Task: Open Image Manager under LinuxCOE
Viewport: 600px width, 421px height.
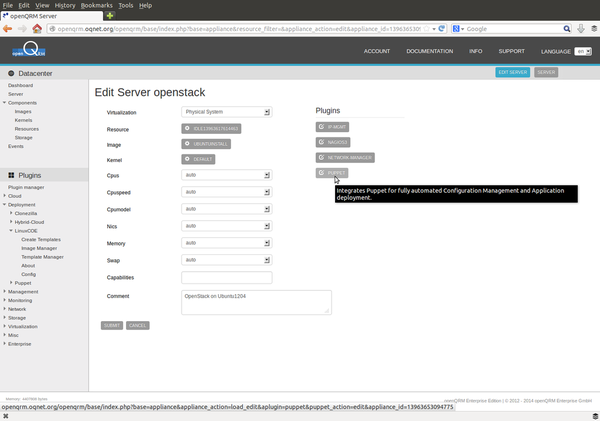Action: coord(39,248)
